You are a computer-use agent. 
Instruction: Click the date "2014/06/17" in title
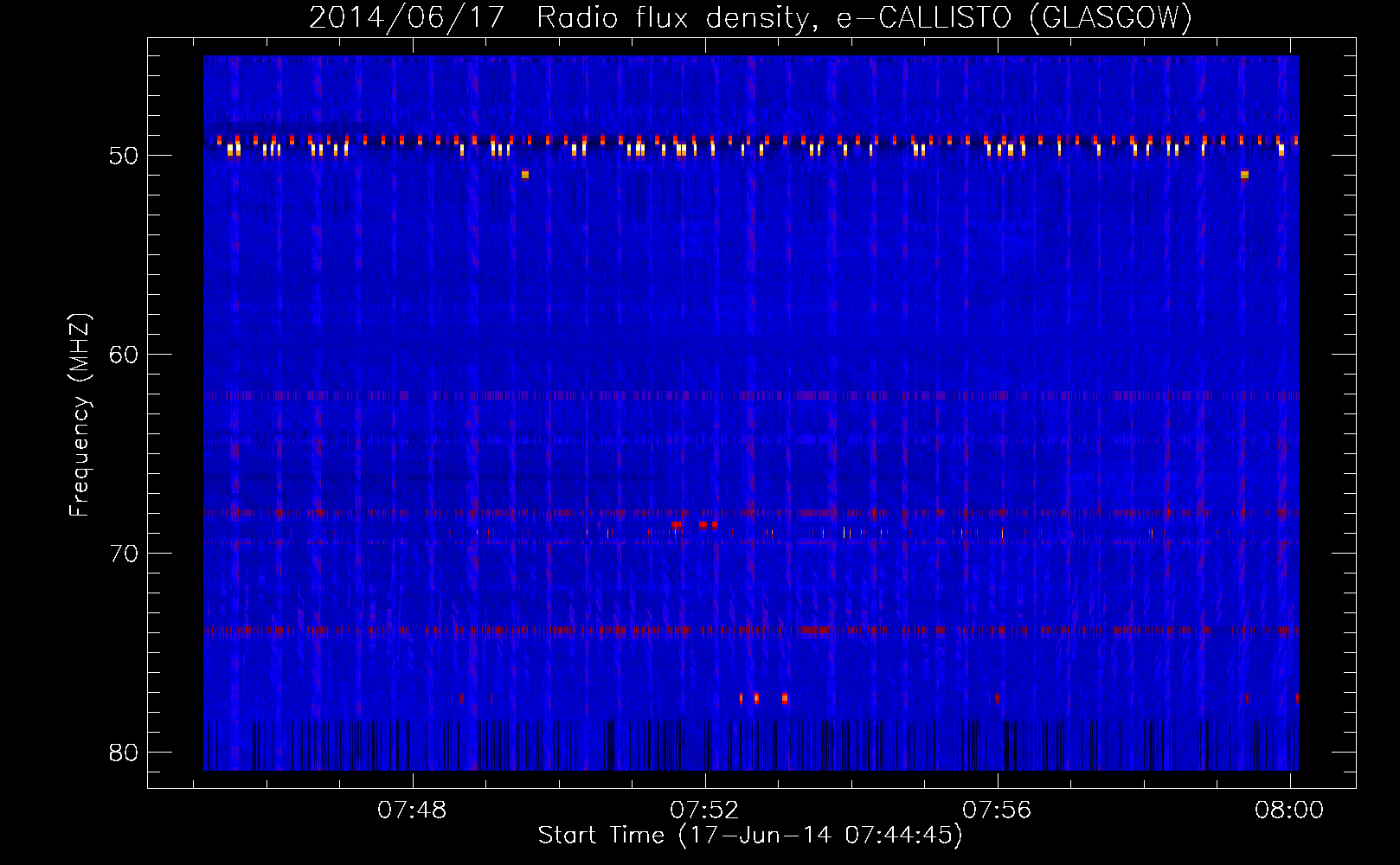(407, 18)
